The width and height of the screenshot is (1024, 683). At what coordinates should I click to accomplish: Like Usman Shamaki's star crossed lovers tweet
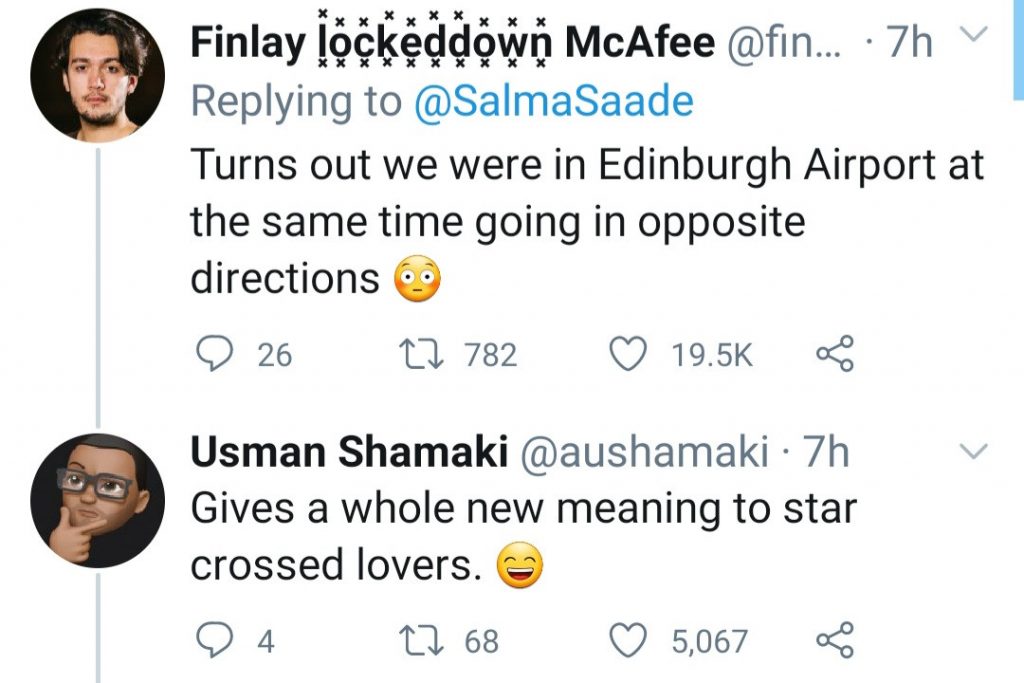[627, 640]
